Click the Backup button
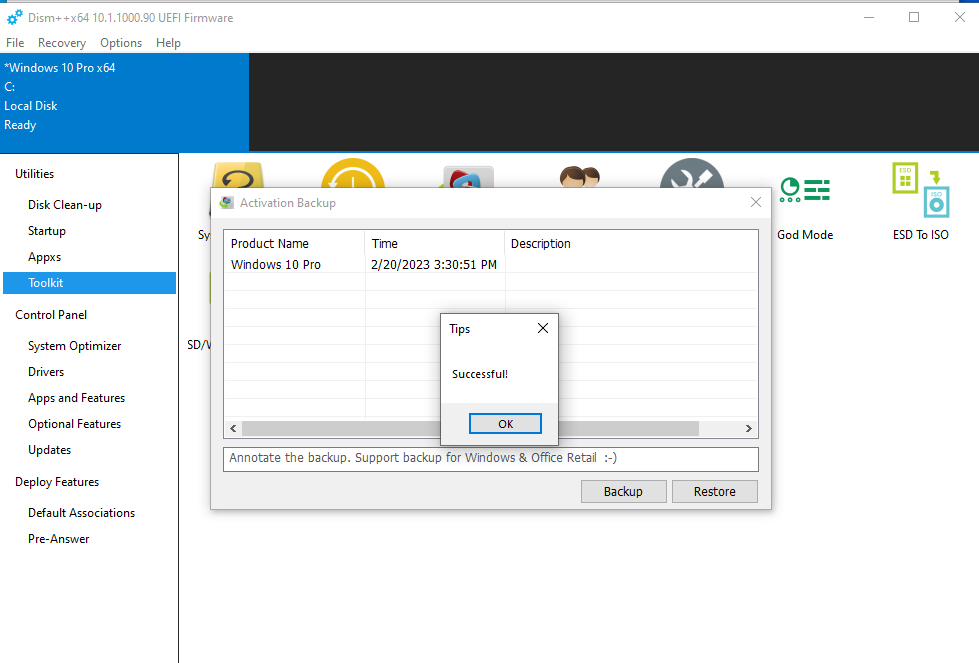 (x=623, y=491)
